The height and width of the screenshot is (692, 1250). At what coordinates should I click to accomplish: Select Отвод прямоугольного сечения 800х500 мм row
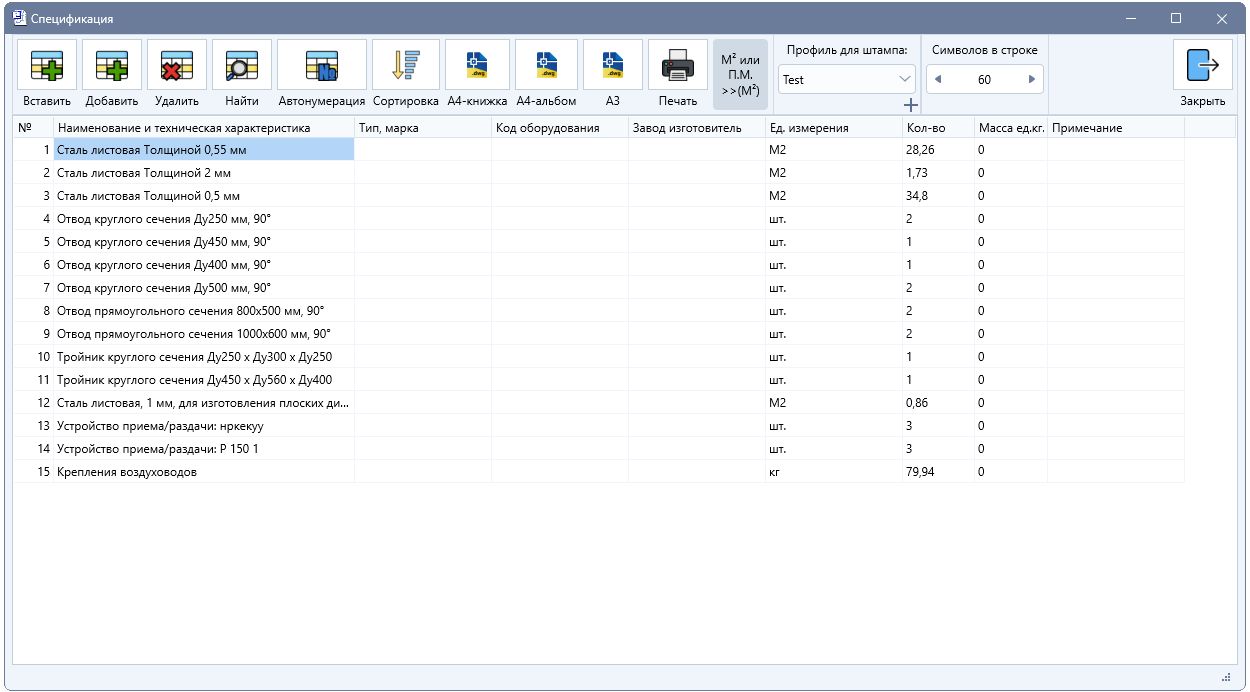pos(598,311)
